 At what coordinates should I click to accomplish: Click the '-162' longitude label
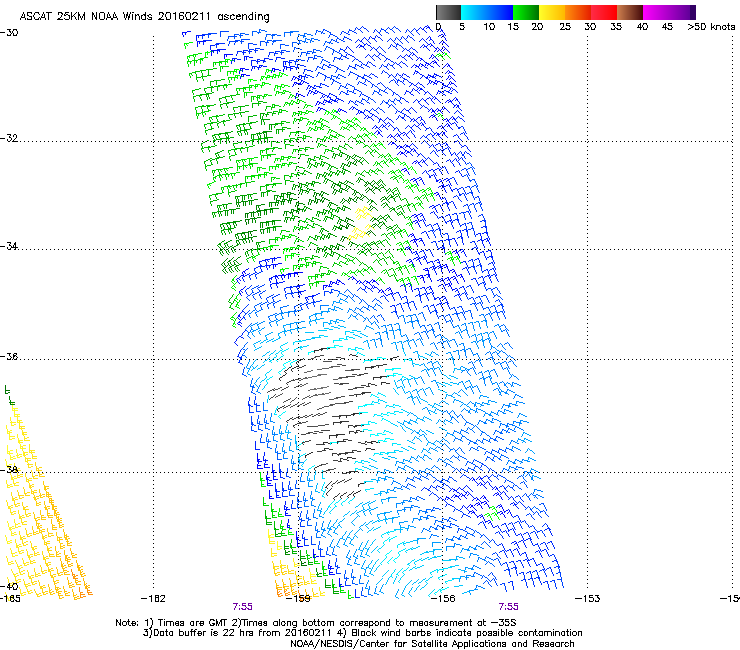pyautogui.click(x=153, y=599)
